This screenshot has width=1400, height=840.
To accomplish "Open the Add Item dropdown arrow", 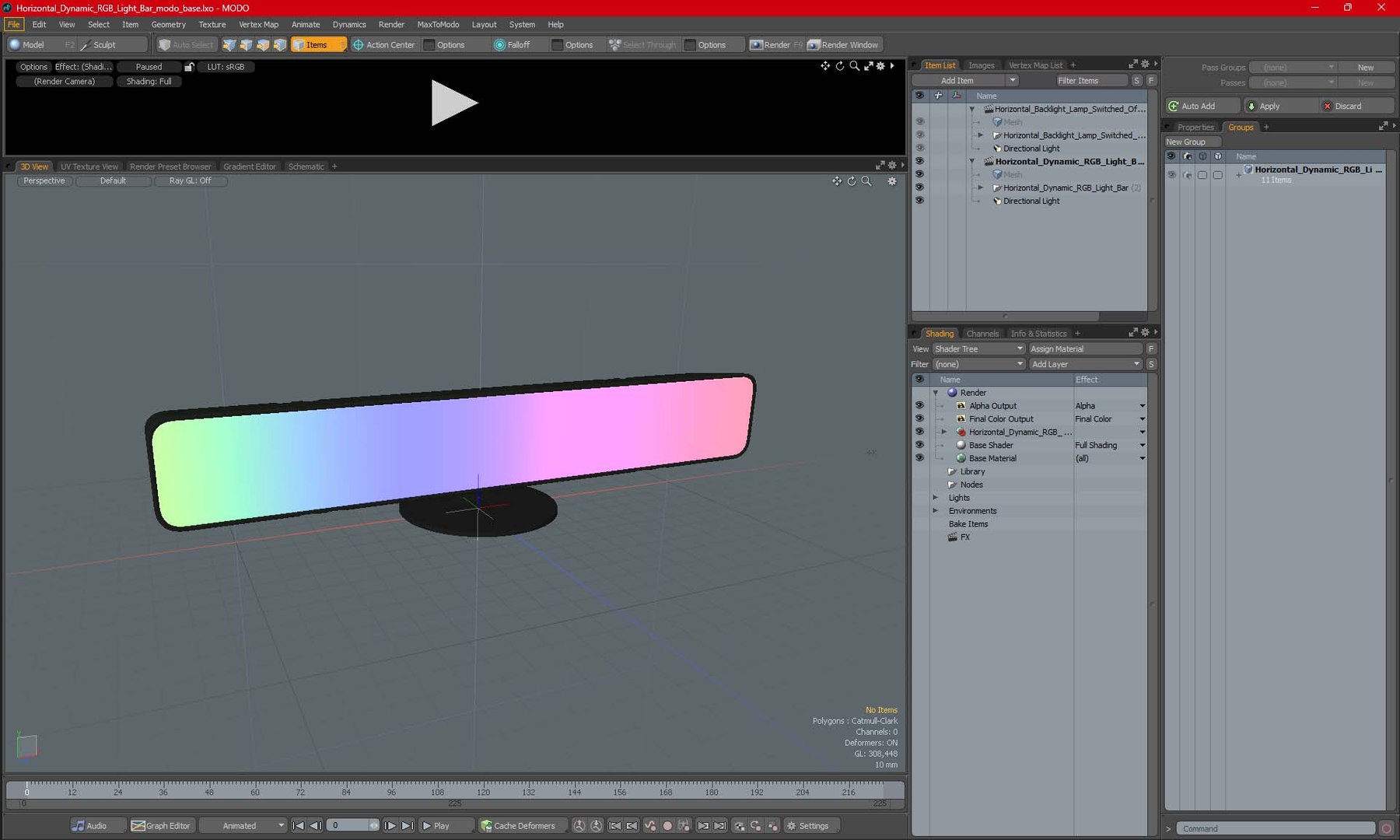I will pos(1012,80).
